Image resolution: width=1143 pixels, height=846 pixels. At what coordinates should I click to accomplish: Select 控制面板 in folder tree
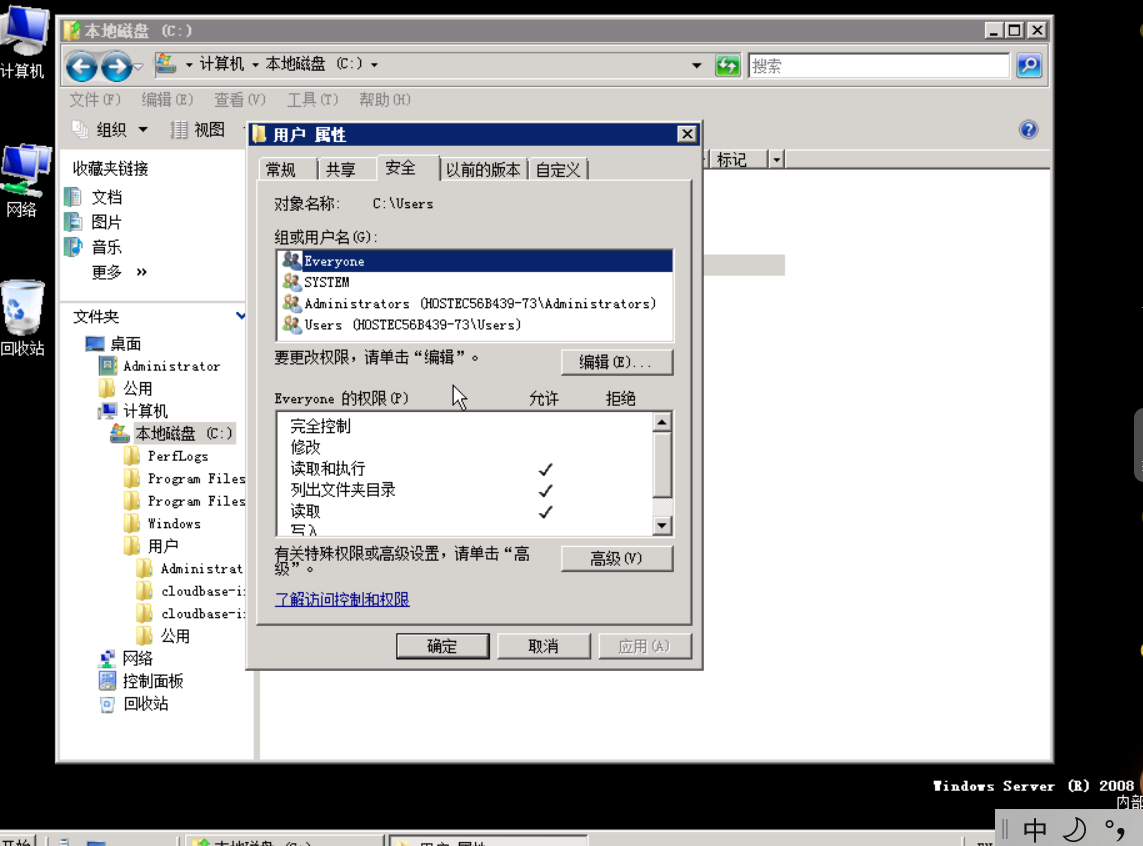pyautogui.click(x=152, y=681)
